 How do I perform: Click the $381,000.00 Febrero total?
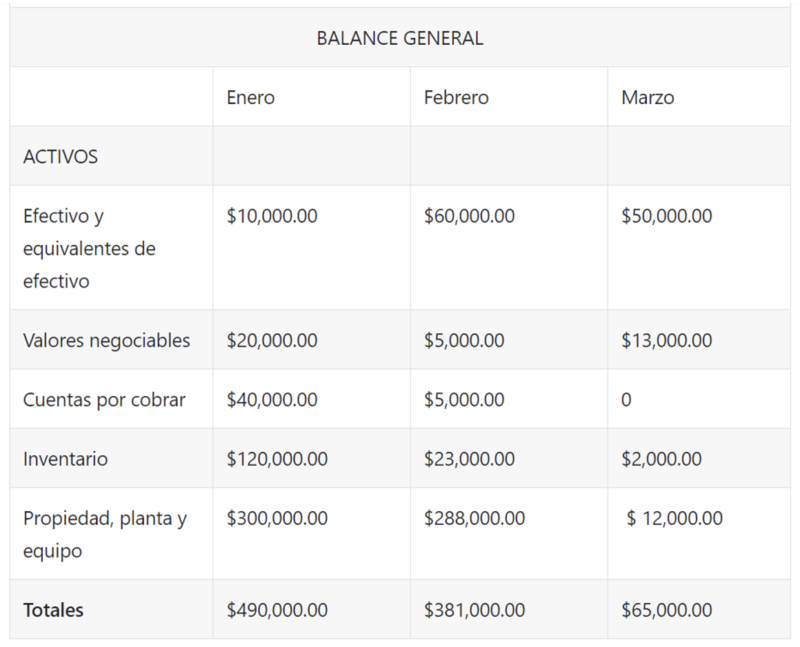tap(474, 610)
